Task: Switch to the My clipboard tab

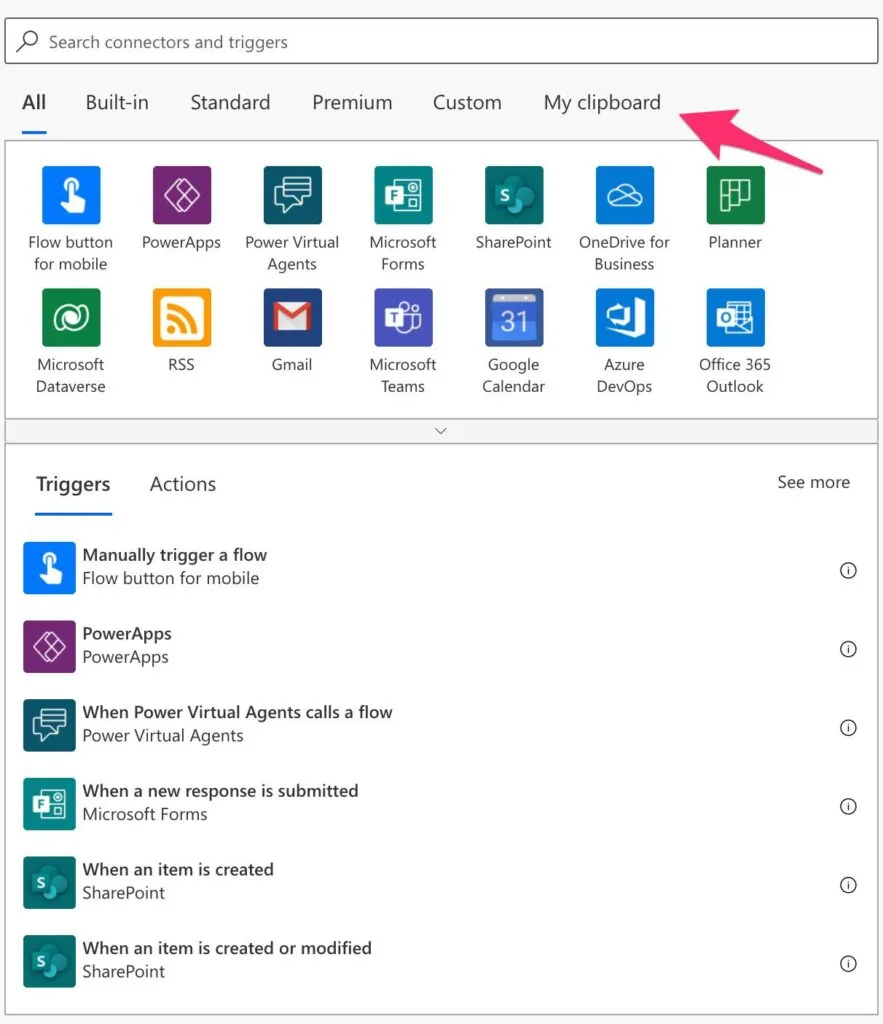Action: point(602,102)
